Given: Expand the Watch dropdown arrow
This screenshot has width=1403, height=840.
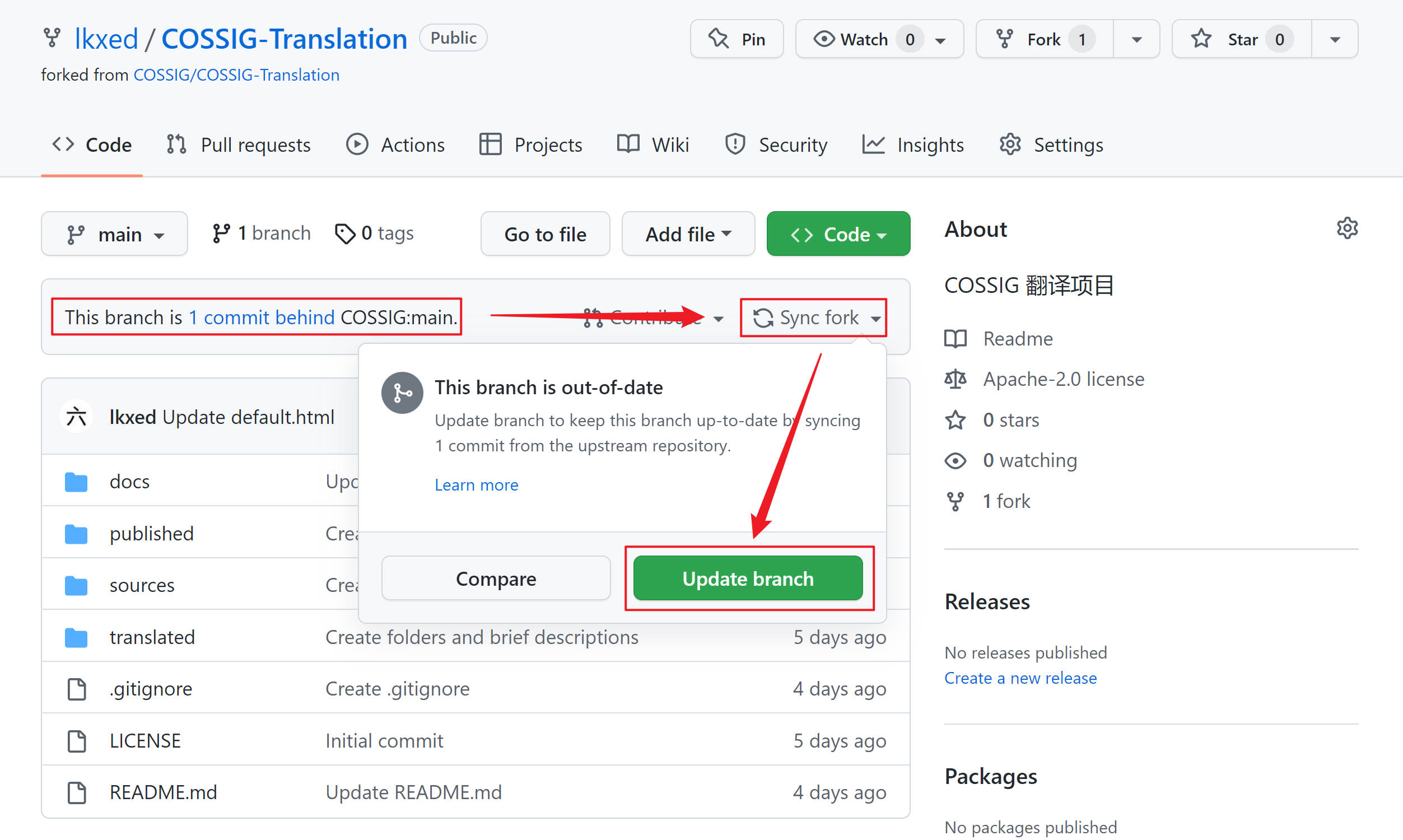Looking at the screenshot, I should 940,40.
